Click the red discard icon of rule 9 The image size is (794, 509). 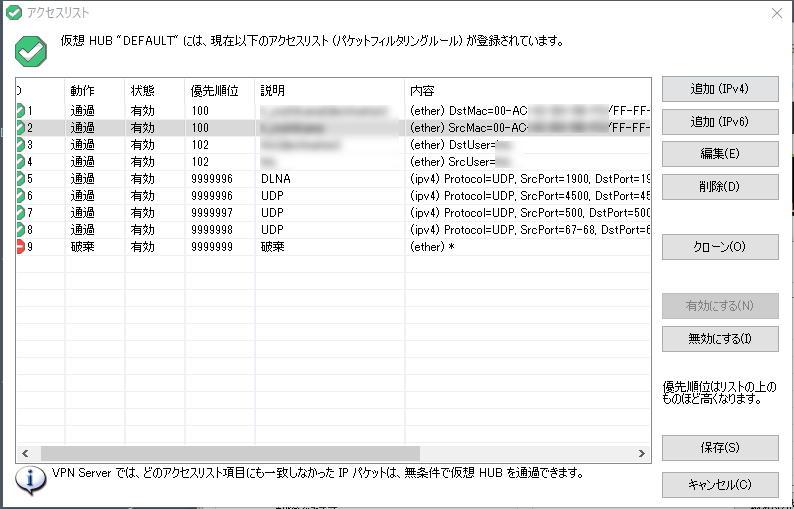point(21,247)
